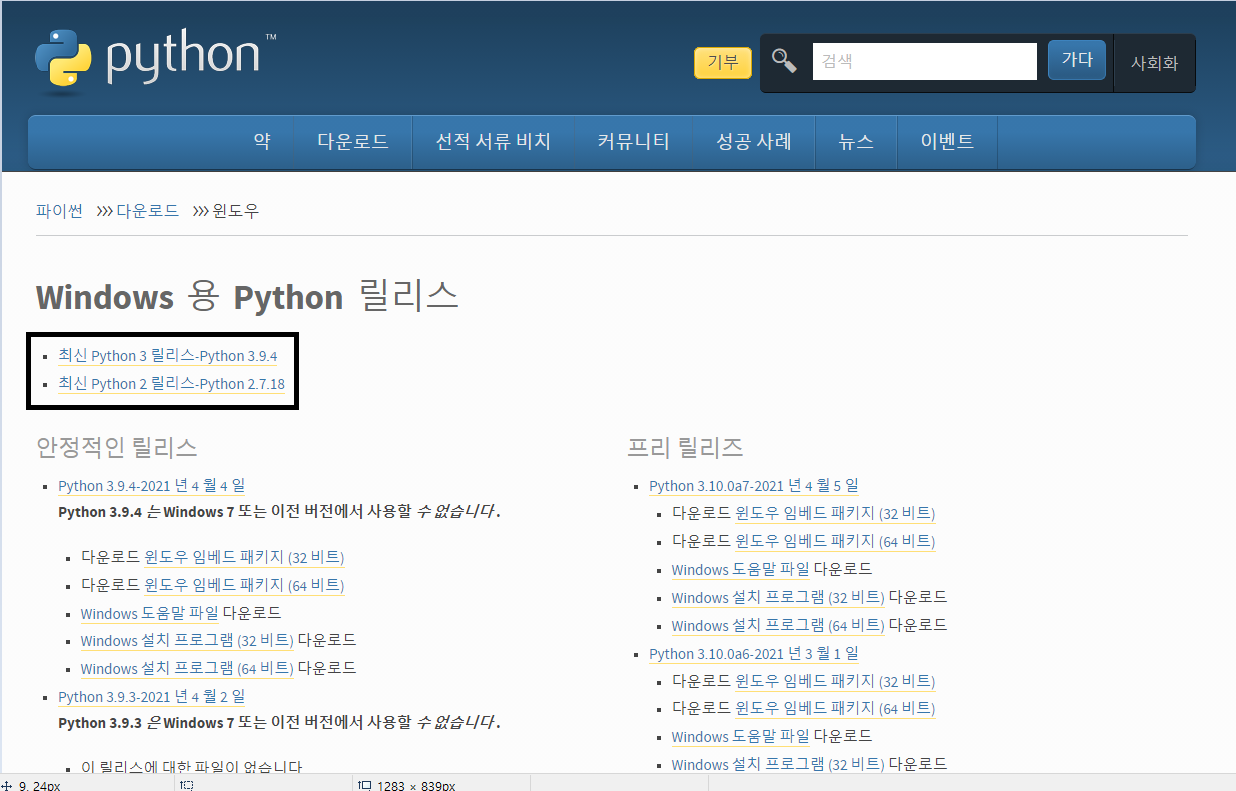1236x791 pixels.
Task: Open the 뉴스 navigation menu item
Action: [x=856, y=141]
